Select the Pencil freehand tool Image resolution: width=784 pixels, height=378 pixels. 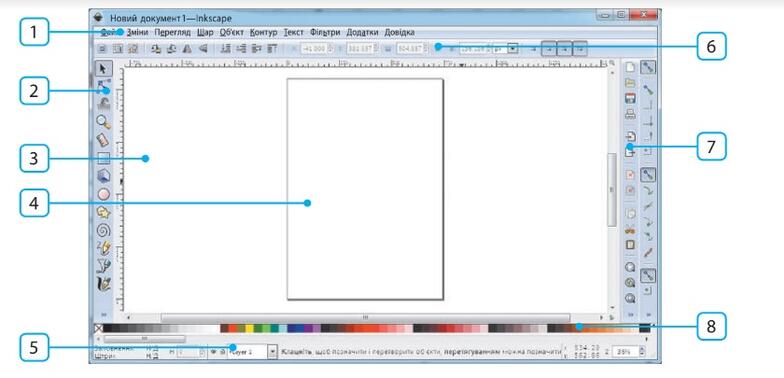tap(104, 248)
